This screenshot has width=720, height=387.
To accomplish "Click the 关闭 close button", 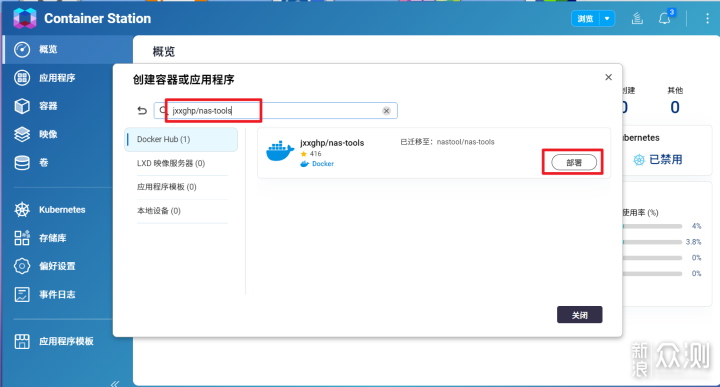I will (579, 315).
